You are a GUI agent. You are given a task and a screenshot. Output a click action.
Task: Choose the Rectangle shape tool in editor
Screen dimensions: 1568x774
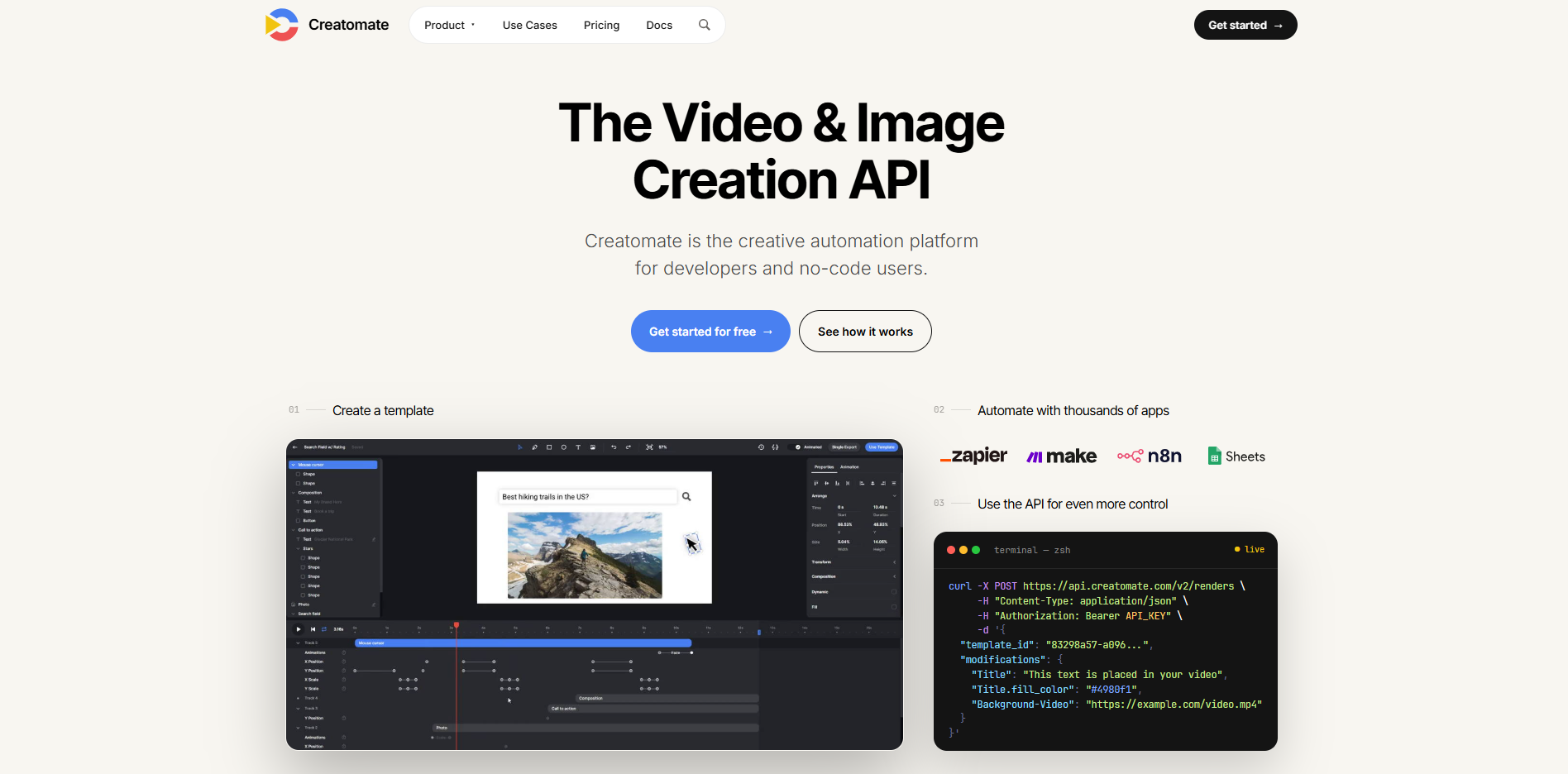tap(549, 447)
